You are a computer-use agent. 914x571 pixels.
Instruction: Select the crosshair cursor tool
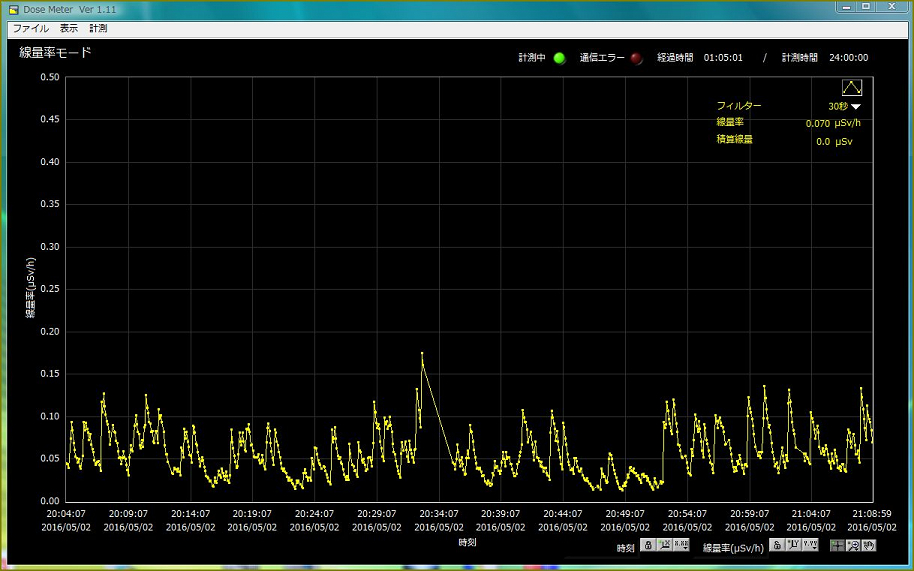click(837, 546)
